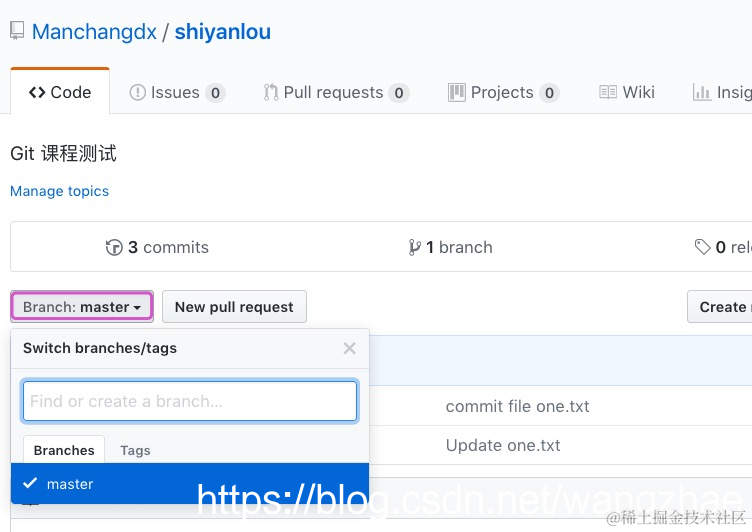
Task: Select the Code tab
Action: coord(60,91)
